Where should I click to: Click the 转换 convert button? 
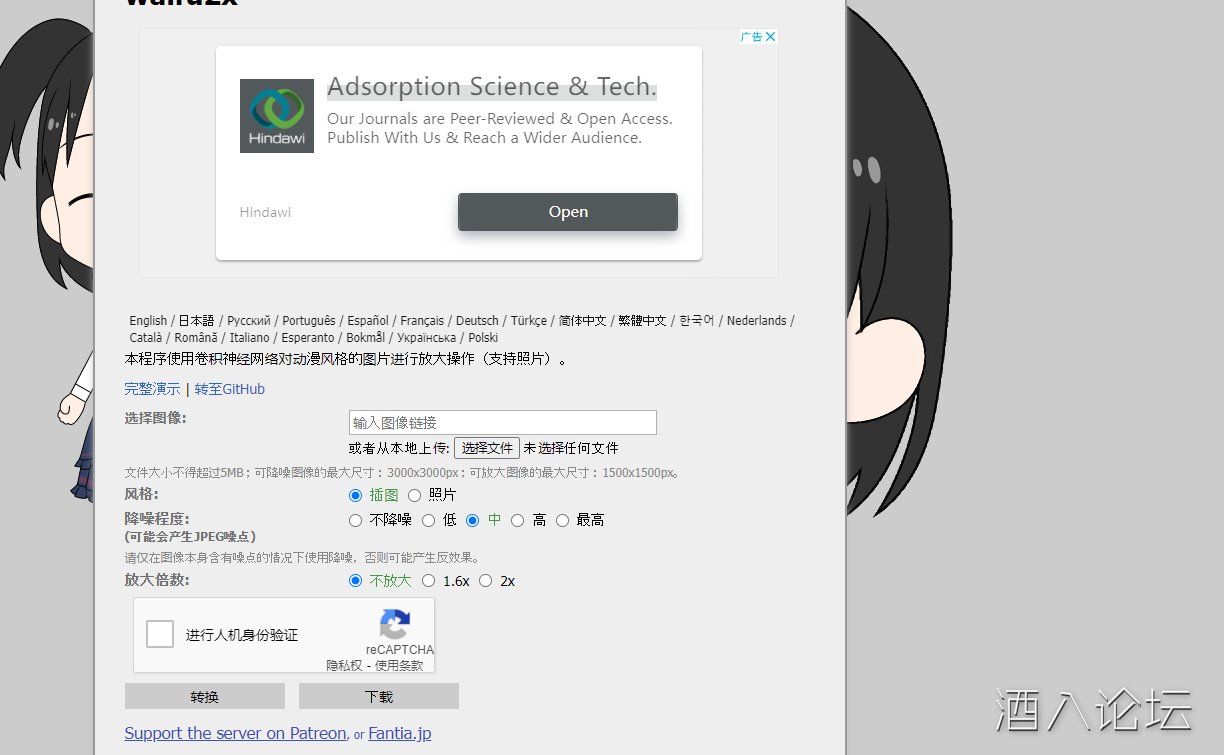(204, 695)
